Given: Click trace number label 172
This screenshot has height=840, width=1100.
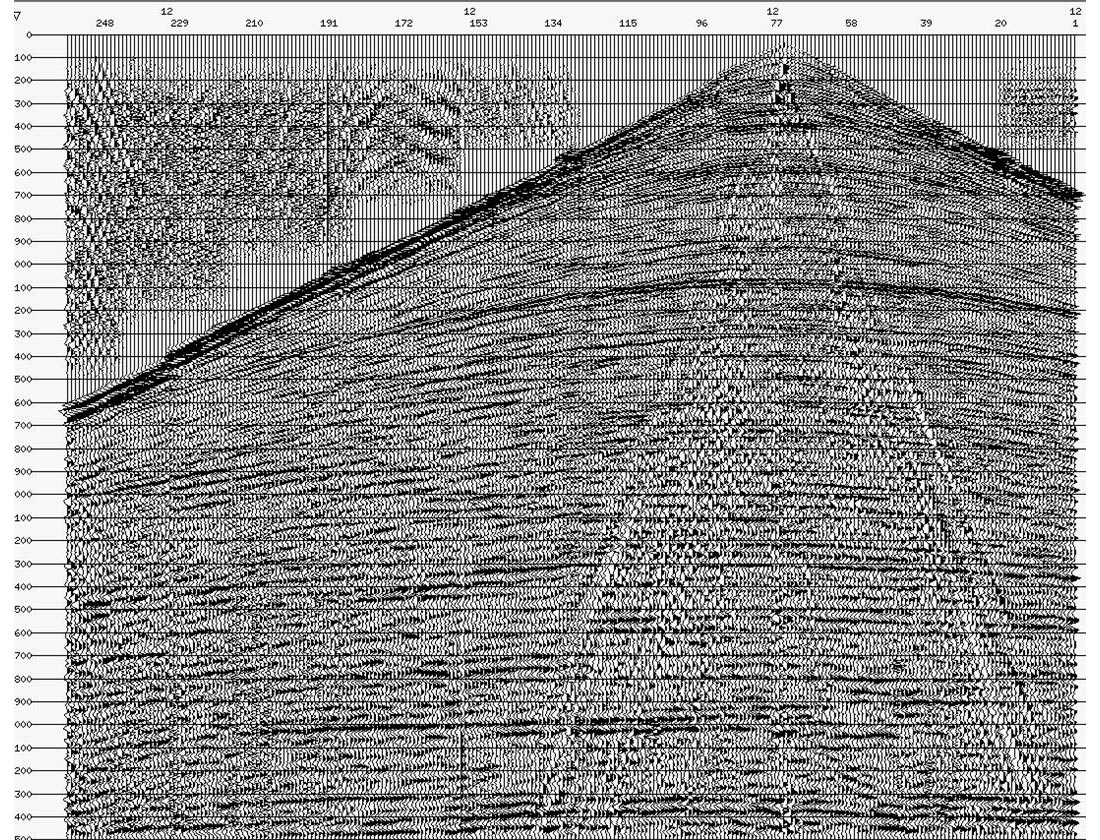Looking at the screenshot, I should [x=403, y=23].
